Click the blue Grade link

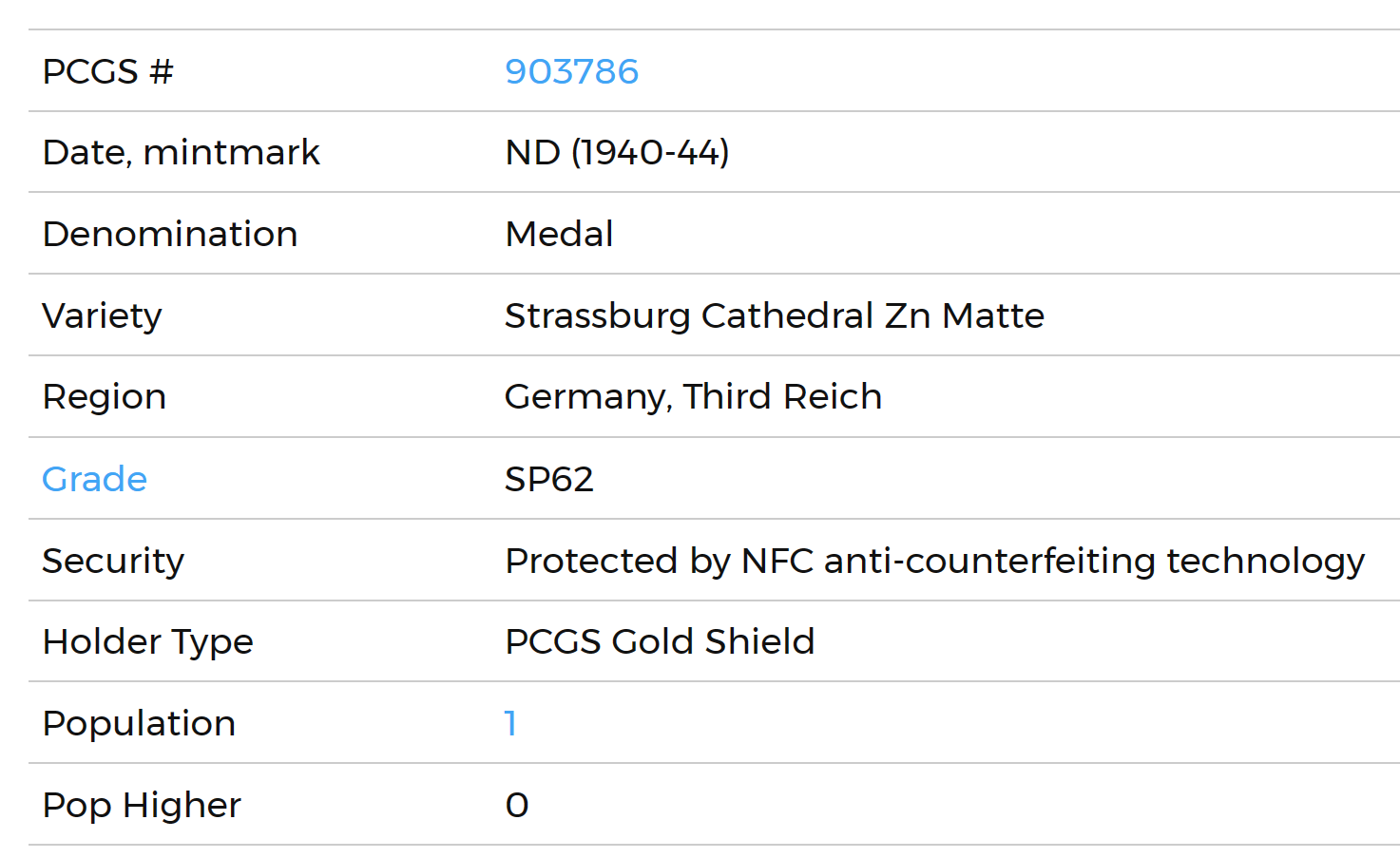(94, 479)
